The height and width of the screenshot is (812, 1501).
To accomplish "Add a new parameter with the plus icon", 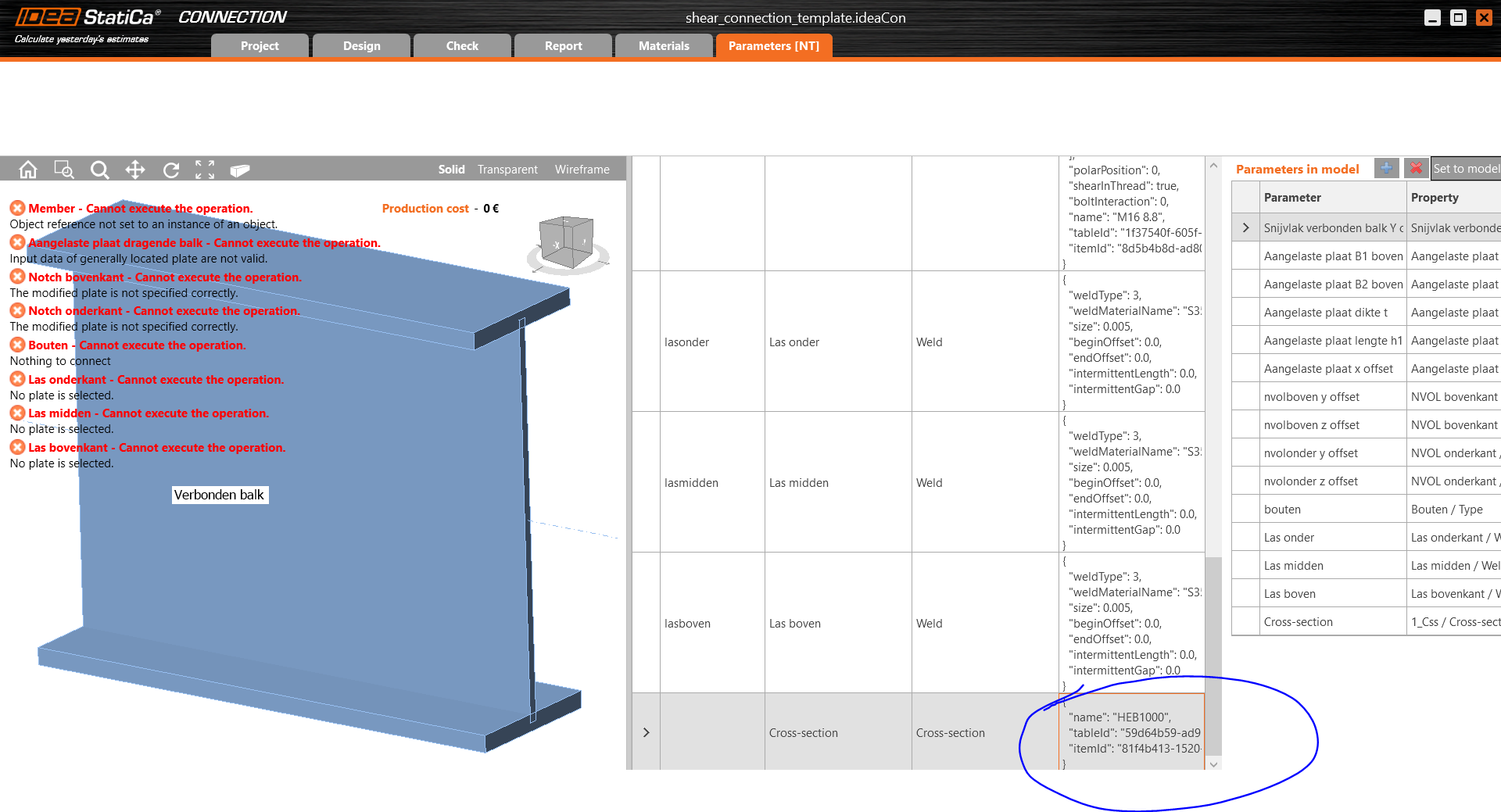I will 1386,168.
